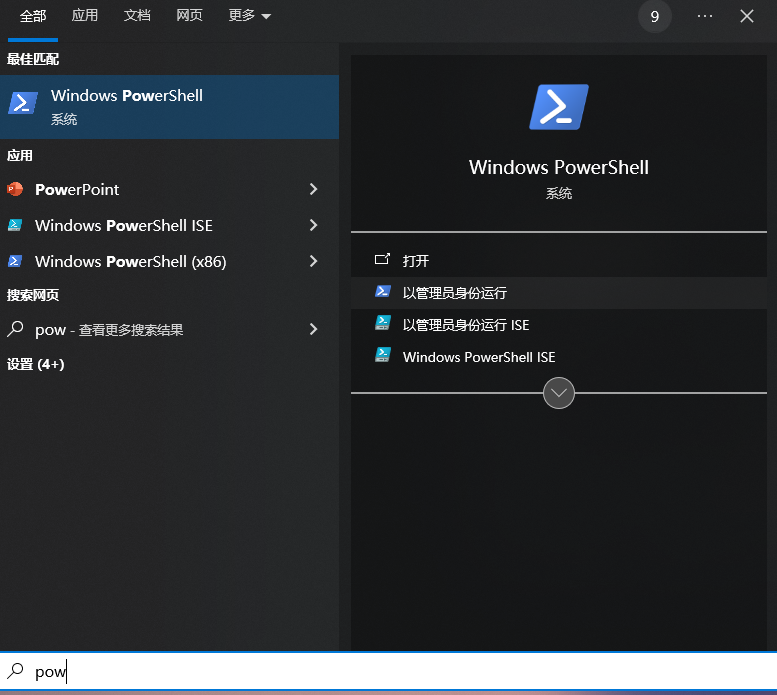Expand PowerPoint result arrow
The width and height of the screenshot is (777, 695).
(x=313, y=189)
